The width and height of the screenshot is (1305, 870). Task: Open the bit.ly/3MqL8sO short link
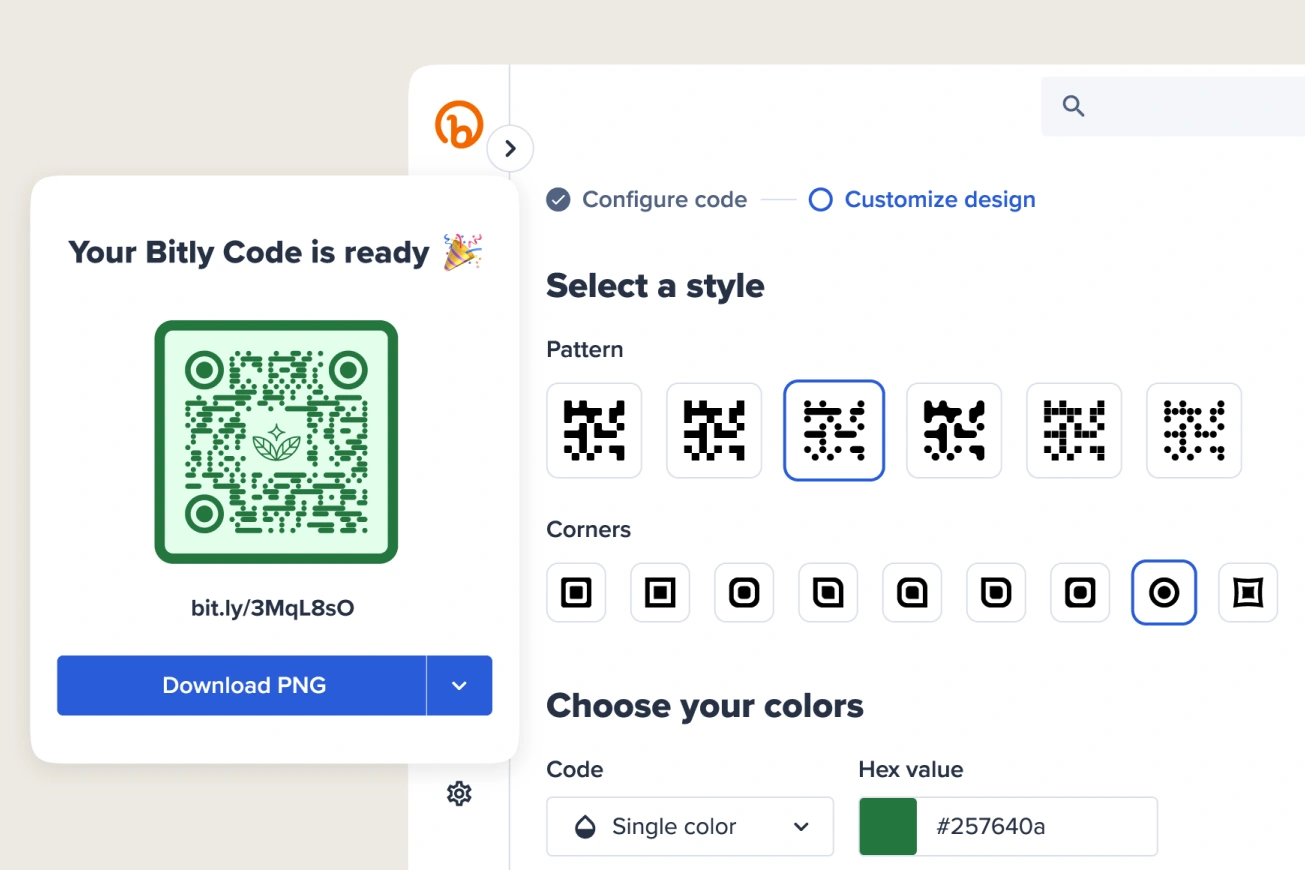point(273,608)
